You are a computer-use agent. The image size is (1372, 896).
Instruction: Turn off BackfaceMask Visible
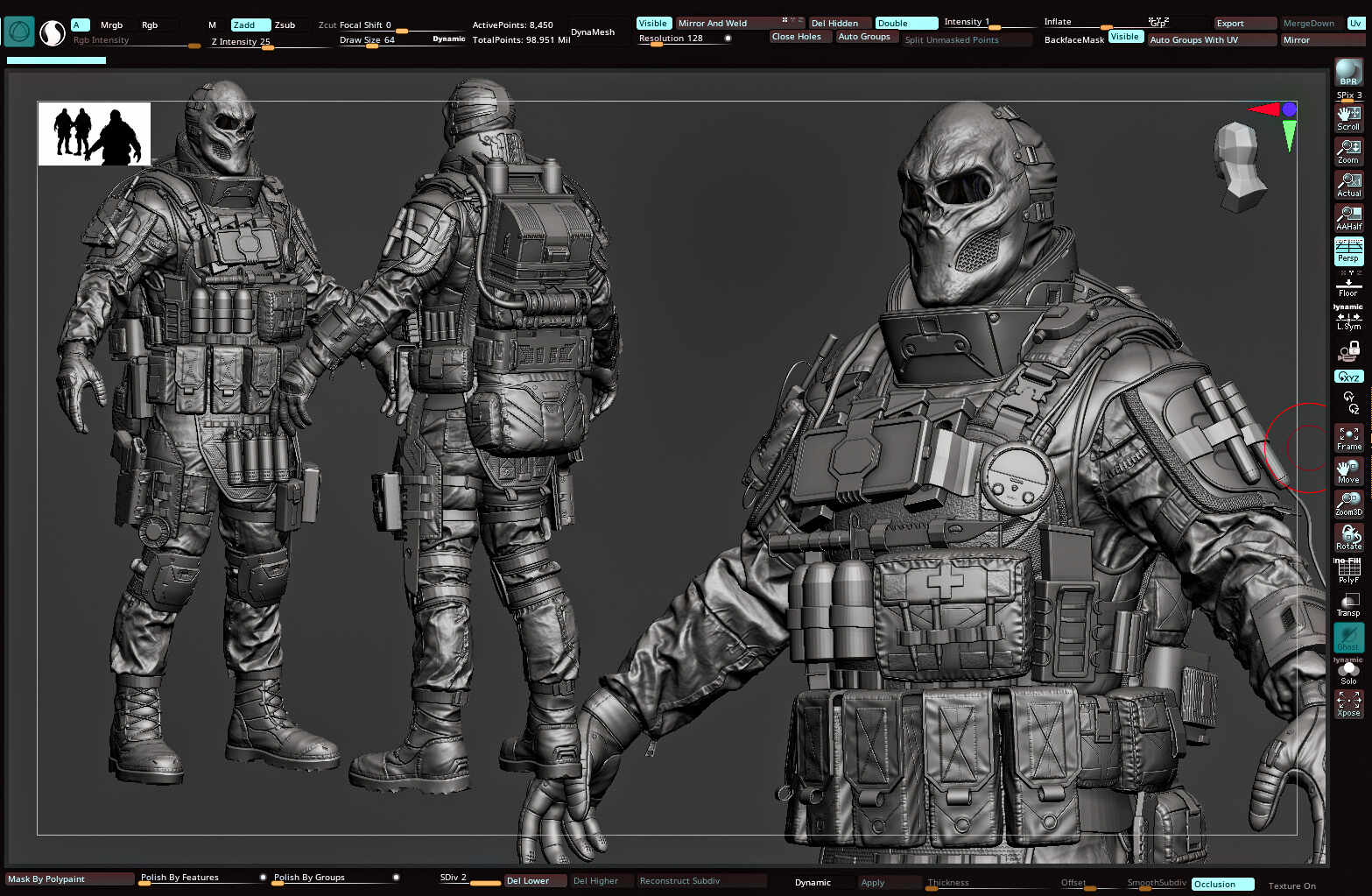[x=1126, y=37]
